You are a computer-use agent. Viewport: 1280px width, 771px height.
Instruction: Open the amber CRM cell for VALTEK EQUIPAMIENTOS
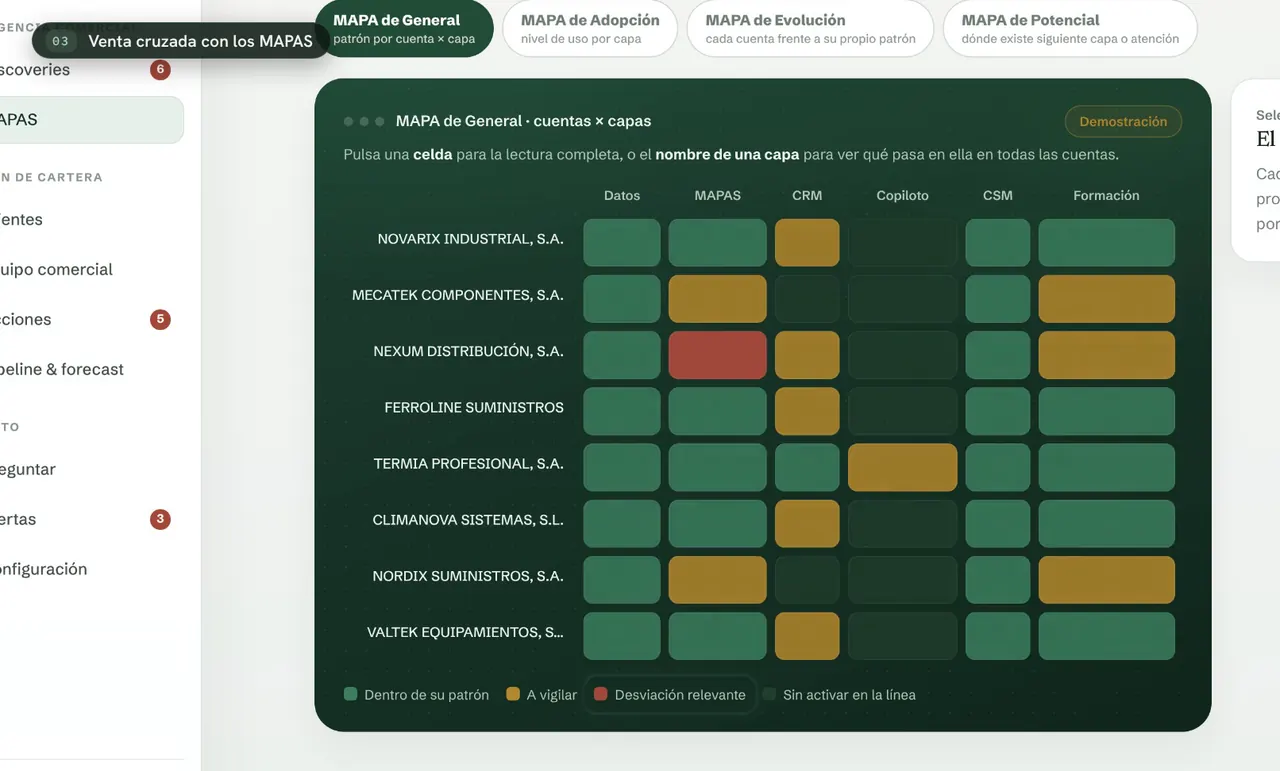coord(807,636)
